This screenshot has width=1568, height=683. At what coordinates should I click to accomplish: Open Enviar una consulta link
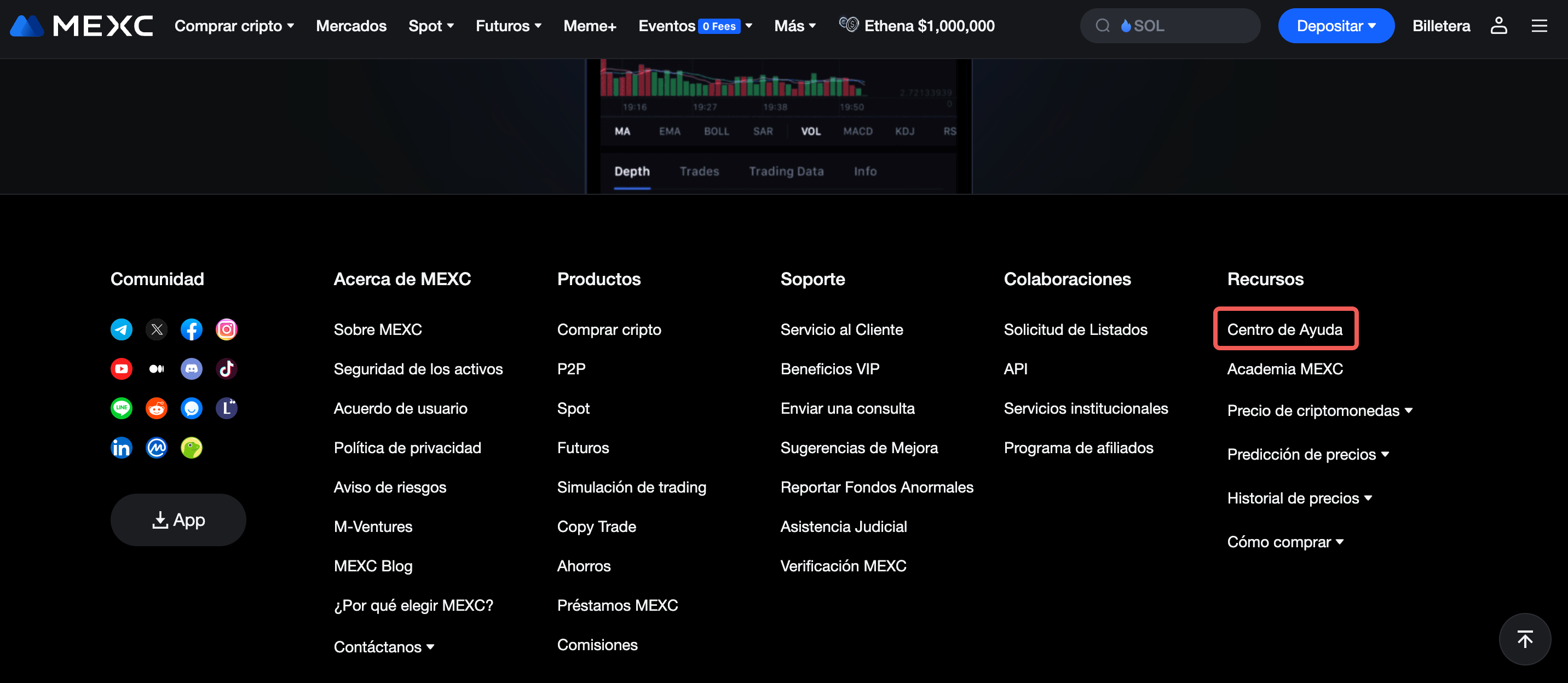(x=848, y=408)
